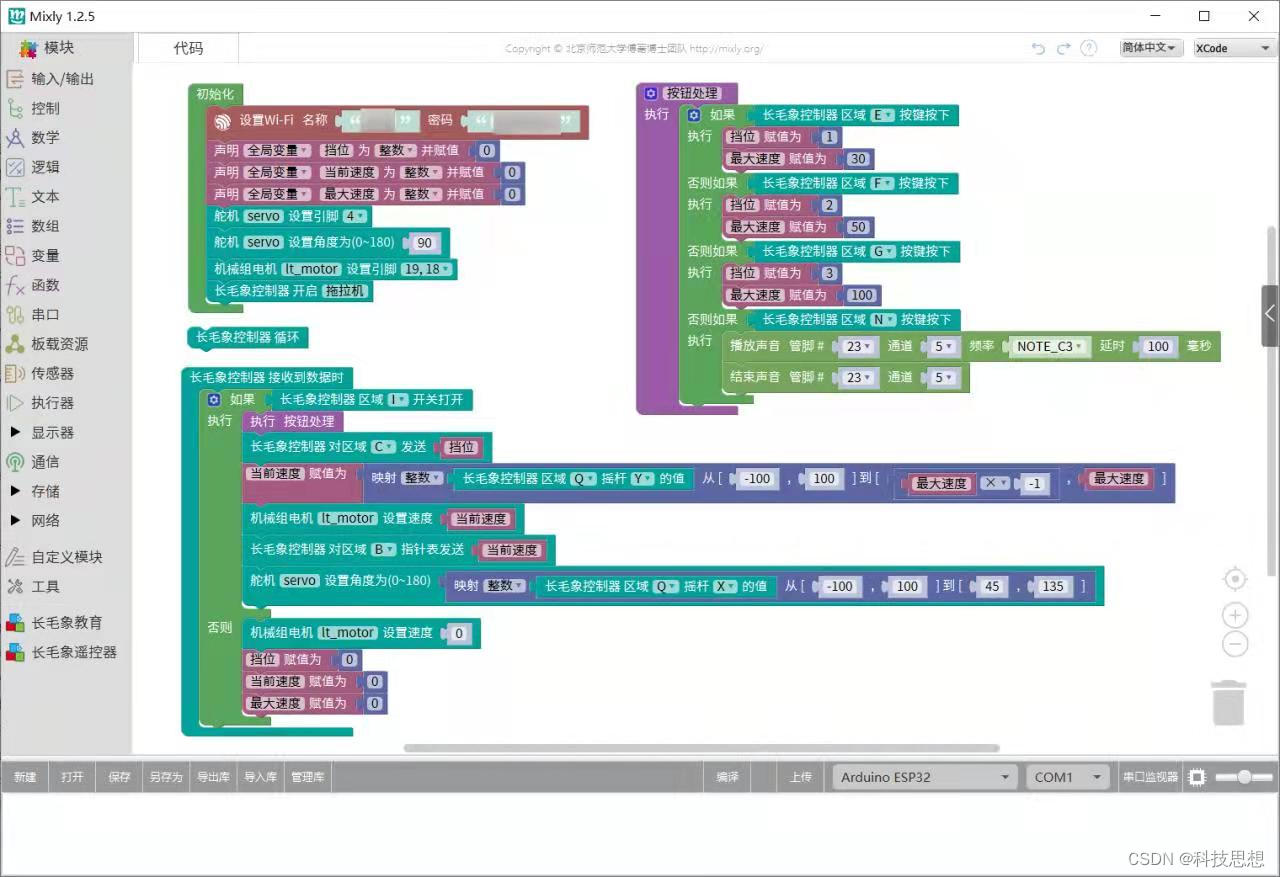
Task: Zoom out with the minus icon
Action: point(1236,645)
